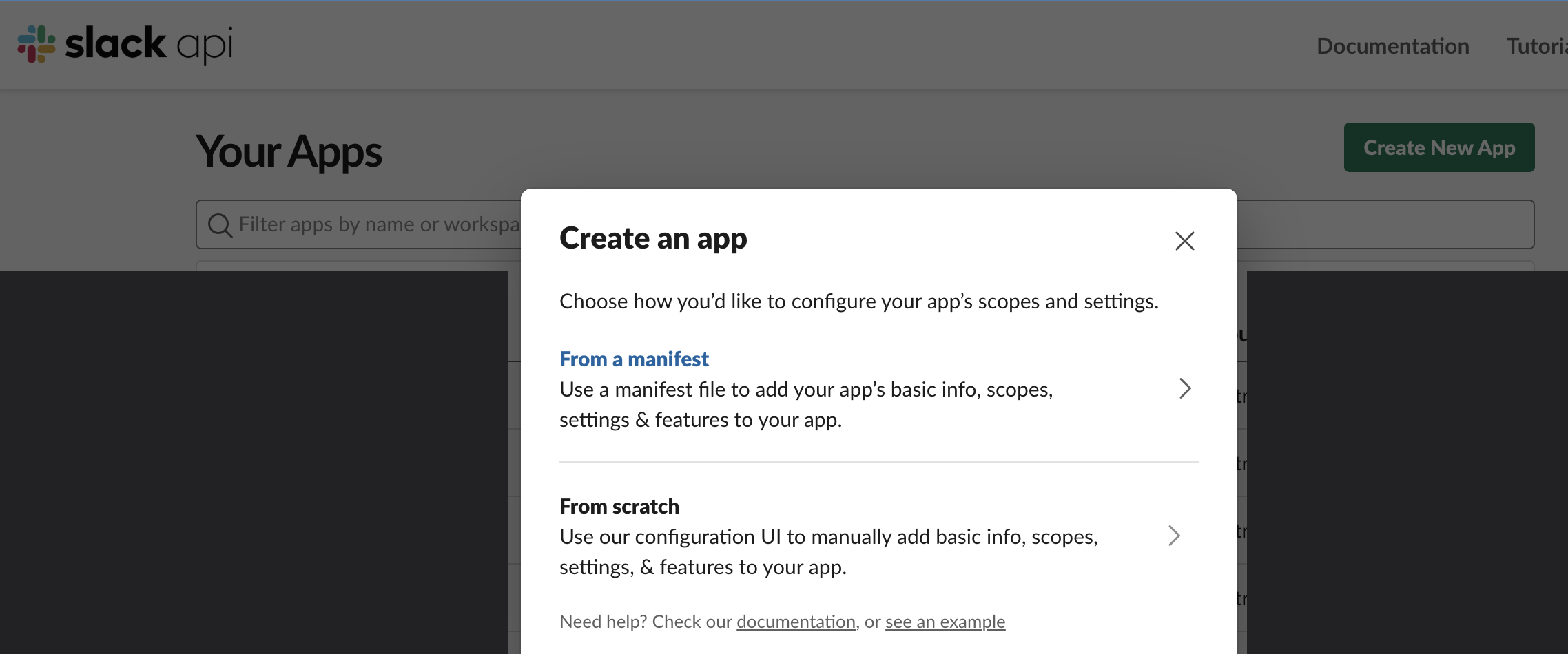
Task: Choose the 'From scratch' heading
Action: click(619, 506)
